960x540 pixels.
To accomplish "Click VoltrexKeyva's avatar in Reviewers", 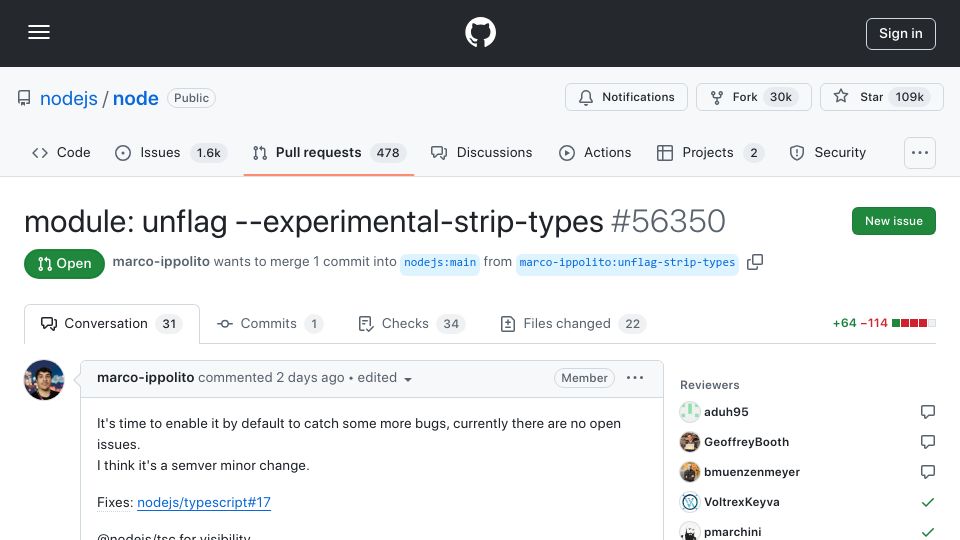I will [x=690, y=502].
